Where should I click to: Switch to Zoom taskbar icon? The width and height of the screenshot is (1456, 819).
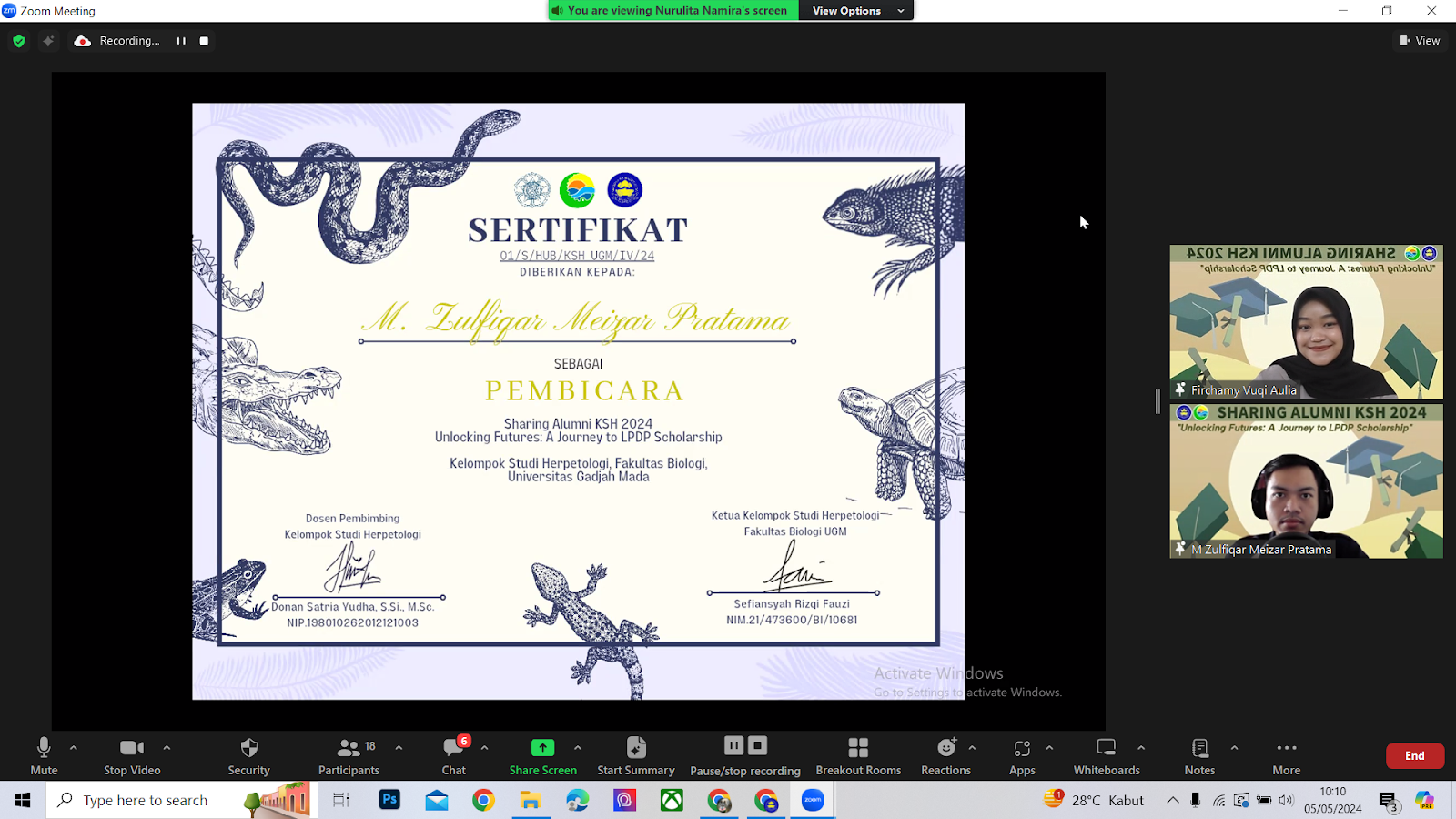pos(813,800)
